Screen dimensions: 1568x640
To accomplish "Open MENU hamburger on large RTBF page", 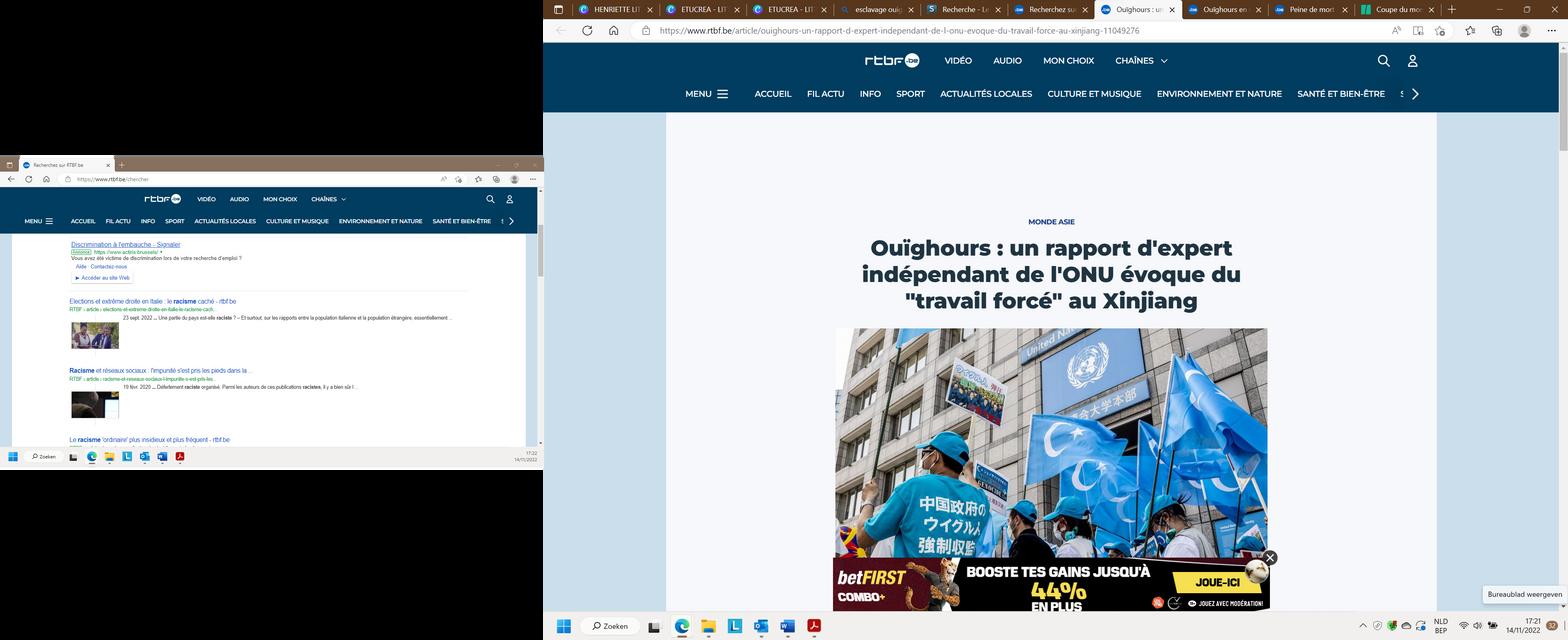I will pos(706,94).
